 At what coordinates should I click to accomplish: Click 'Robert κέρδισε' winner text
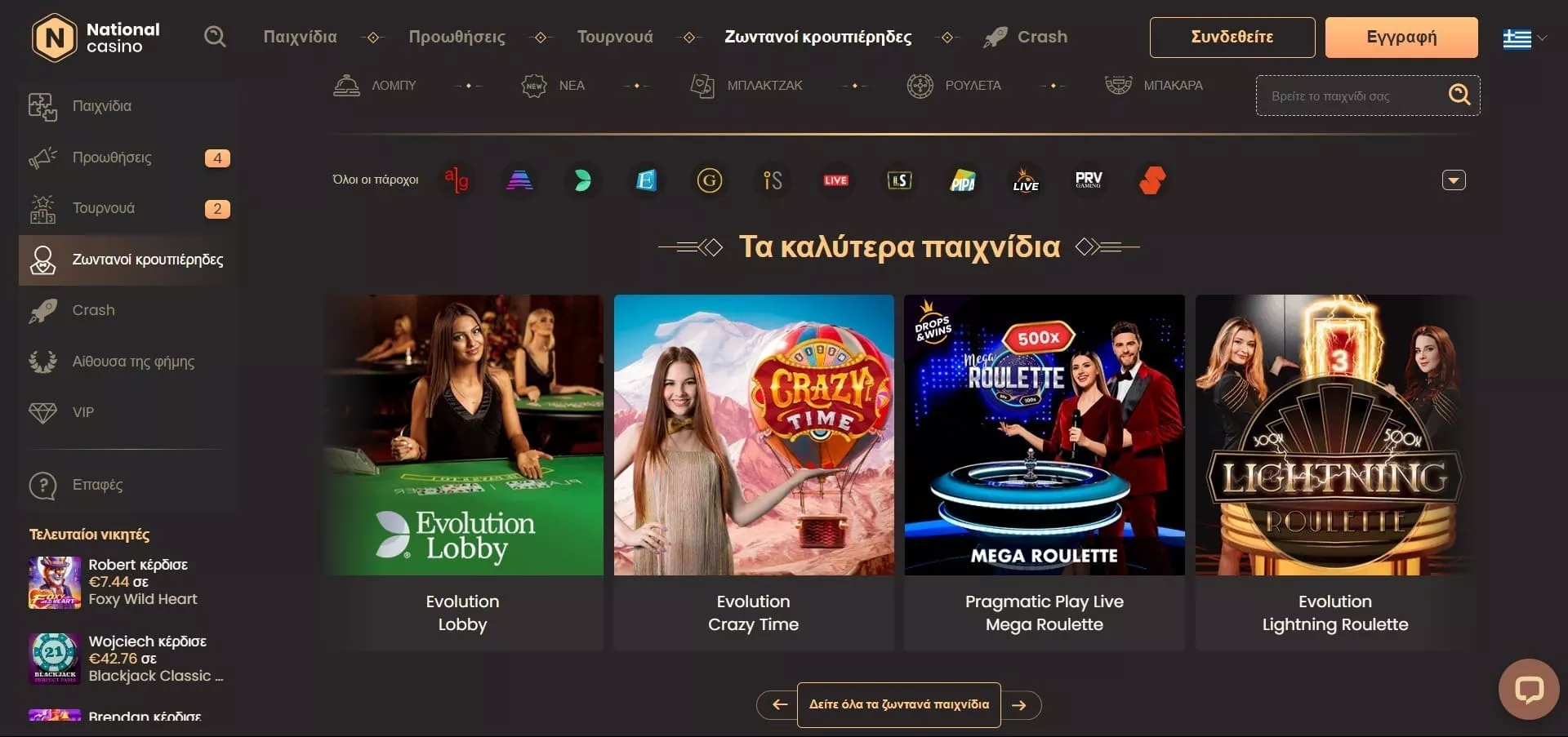(x=138, y=565)
